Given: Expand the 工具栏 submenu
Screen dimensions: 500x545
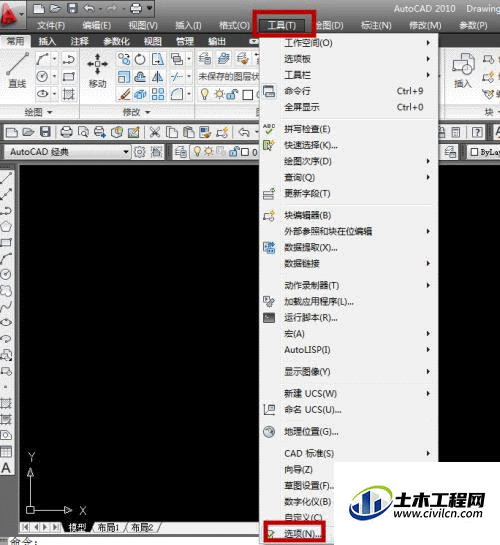Looking at the screenshot, I should point(349,75).
